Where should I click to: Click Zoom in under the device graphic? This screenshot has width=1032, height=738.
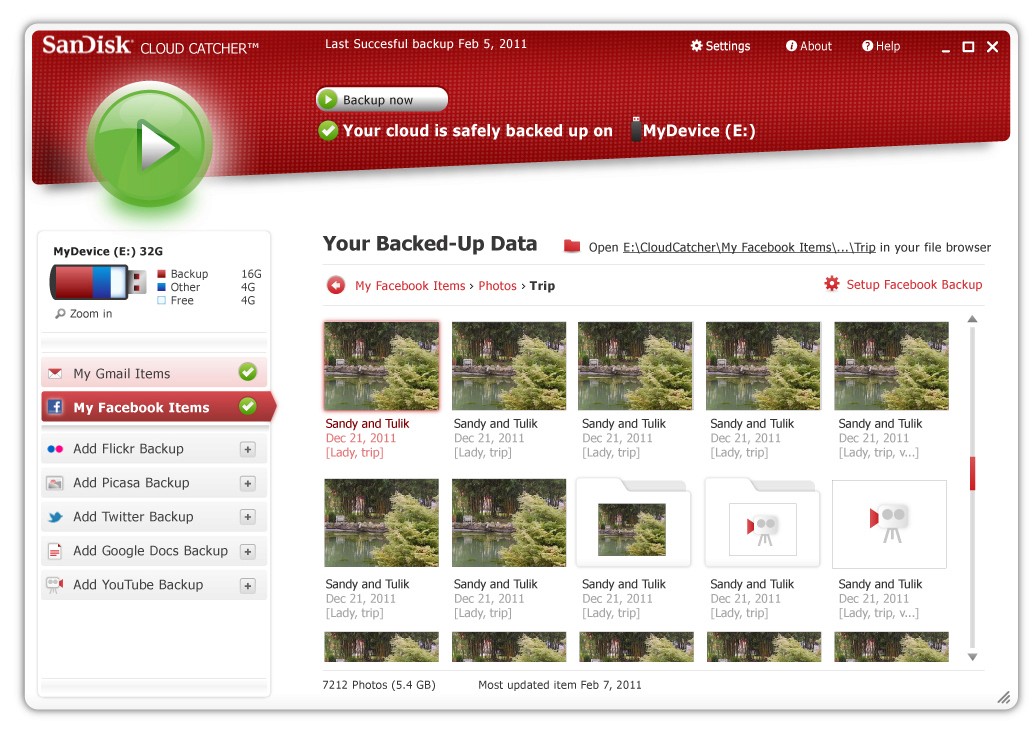point(91,314)
